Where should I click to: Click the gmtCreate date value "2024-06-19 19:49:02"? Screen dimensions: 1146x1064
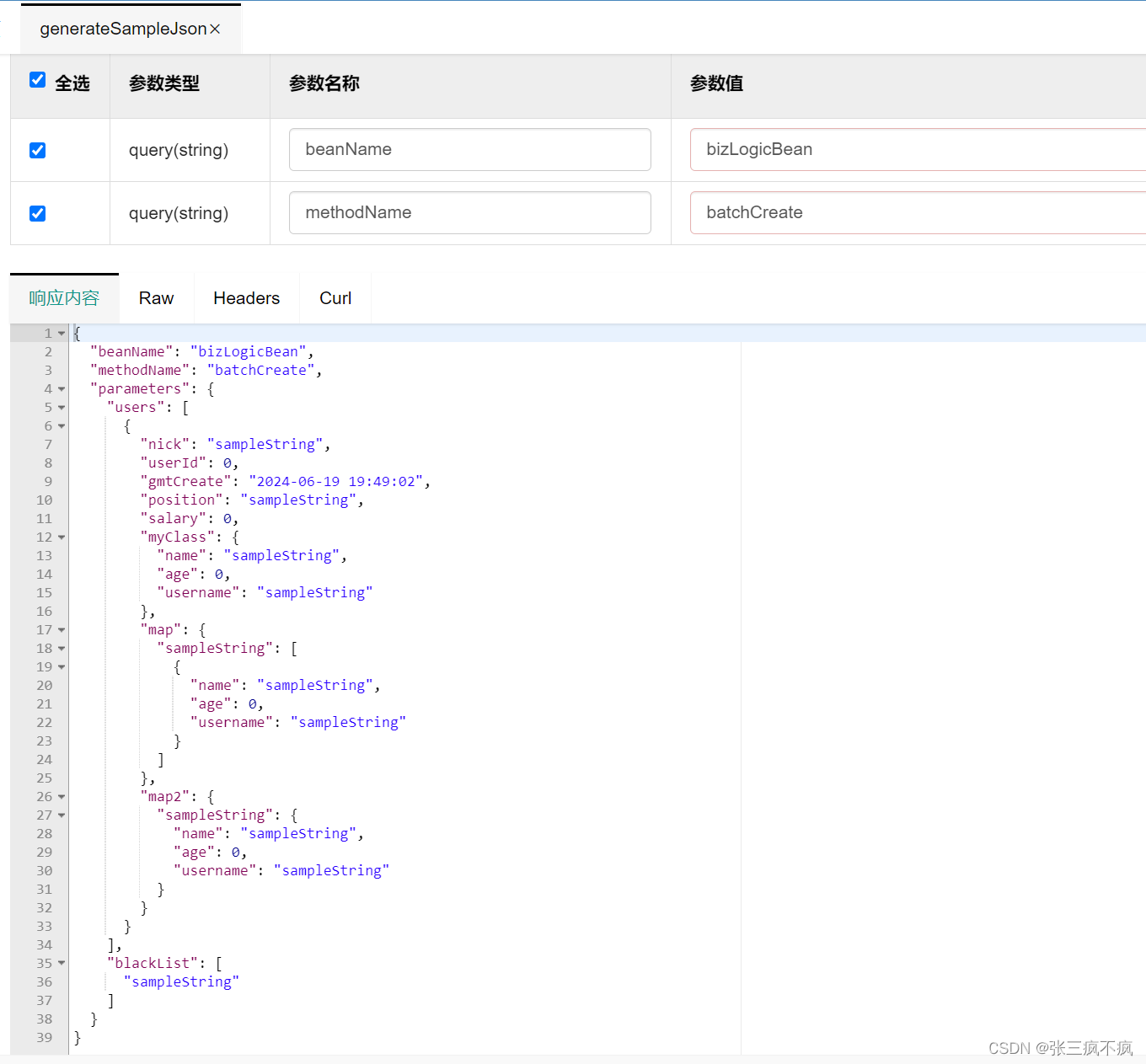coord(335,482)
